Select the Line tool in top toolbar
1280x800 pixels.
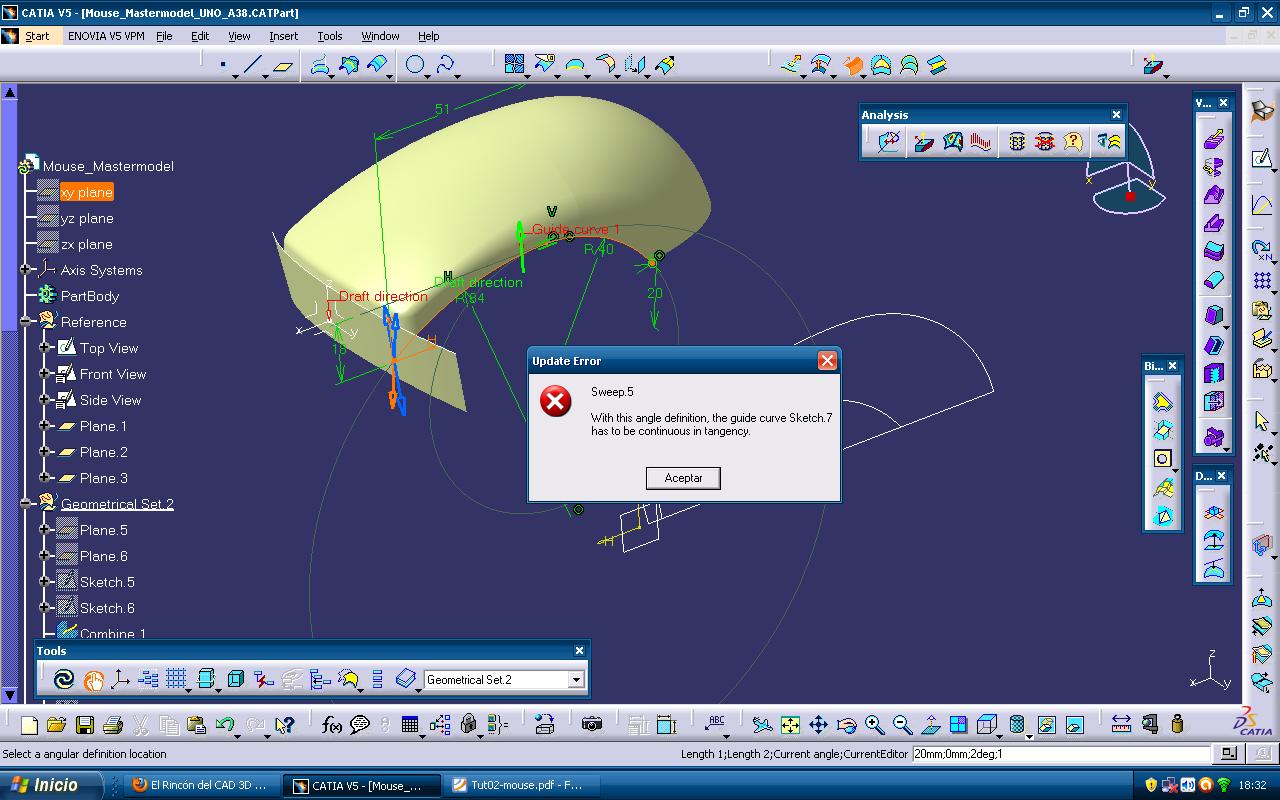click(x=253, y=66)
